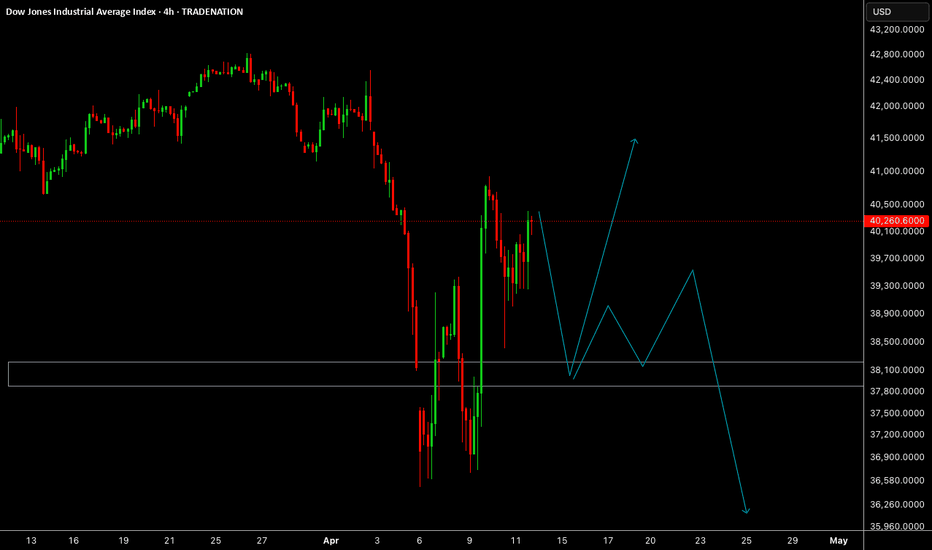
Task: Click the May month label on time axis
Action: tap(839, 540)
